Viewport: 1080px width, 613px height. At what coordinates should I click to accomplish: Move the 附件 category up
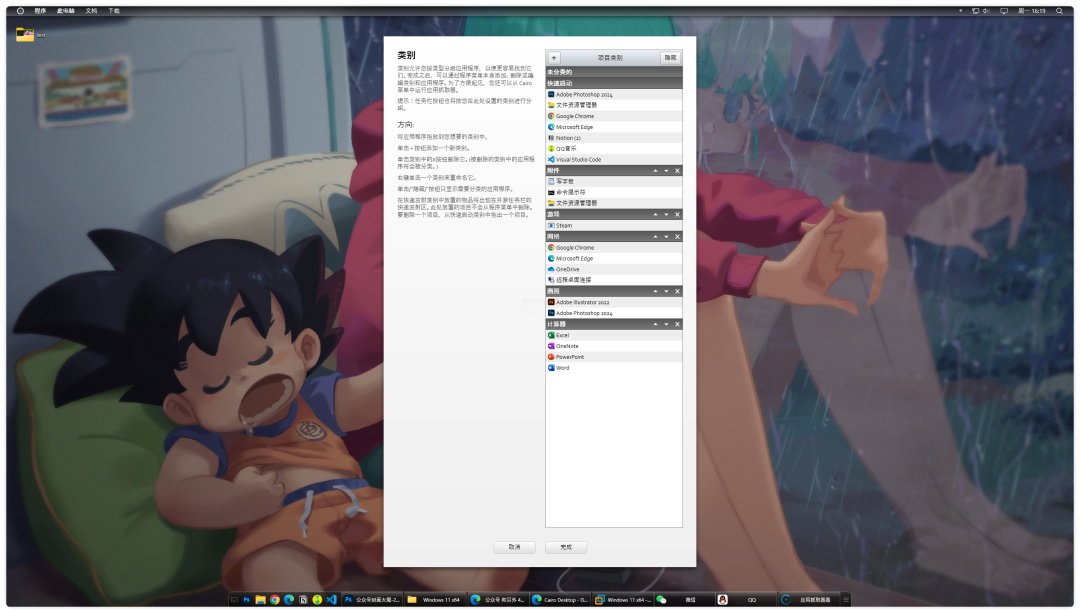(655, 171)
